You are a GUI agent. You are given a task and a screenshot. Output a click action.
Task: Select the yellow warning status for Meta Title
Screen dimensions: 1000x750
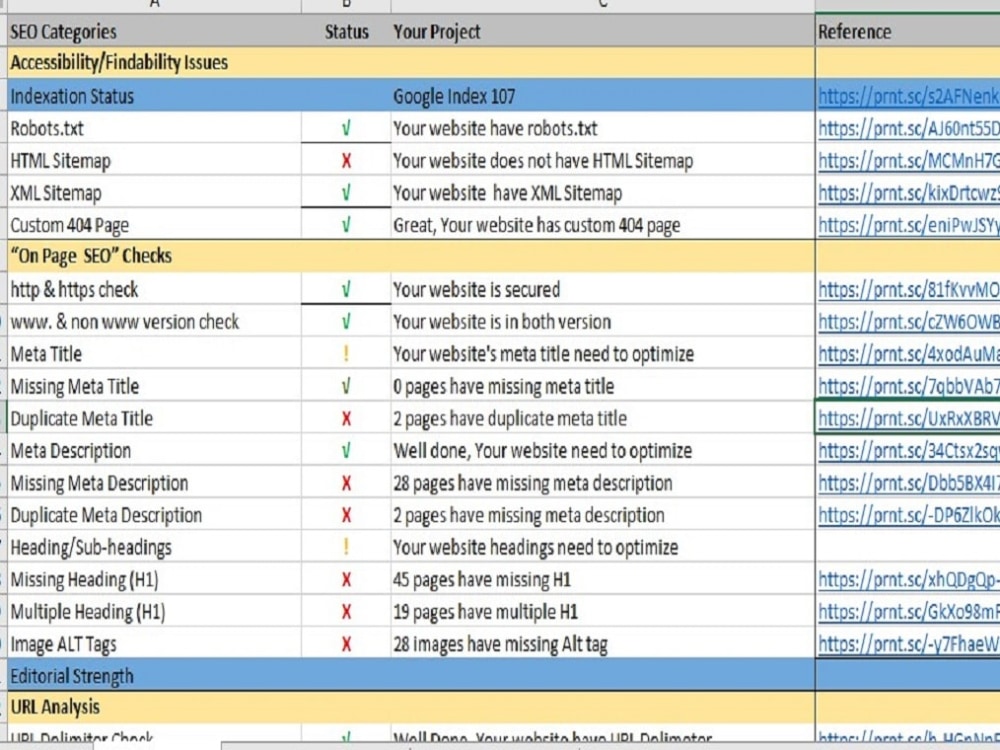click(x=346, y=354)
